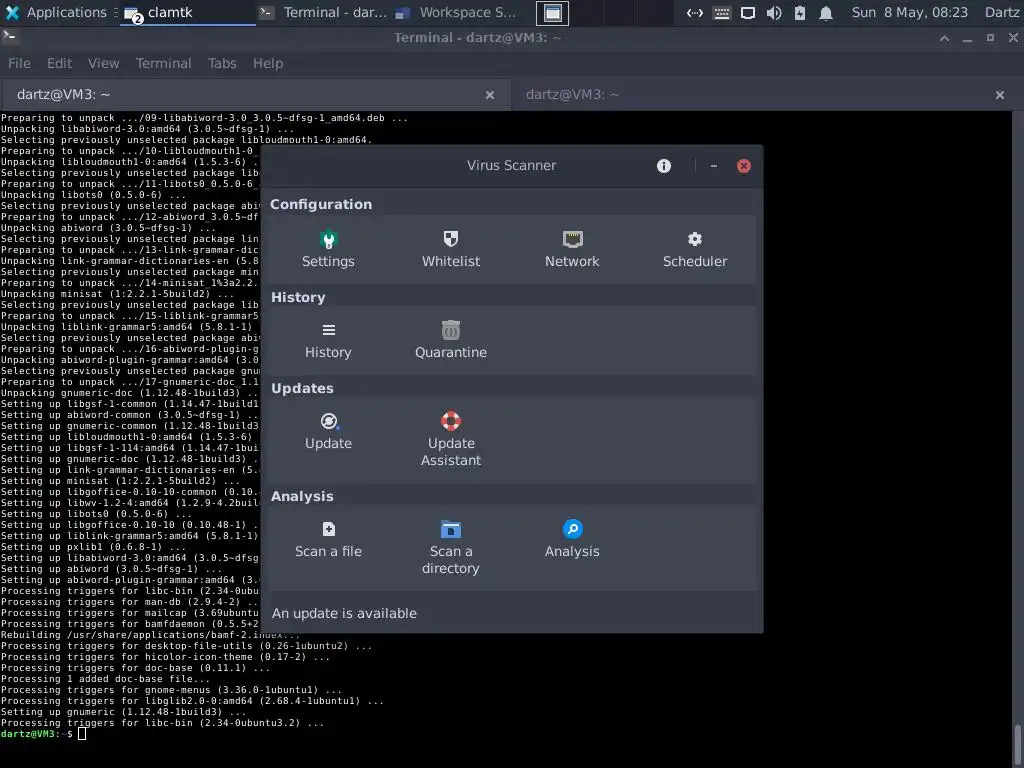Choose Scan a file
Viewport: 1024px width, 768px height.
328,539
